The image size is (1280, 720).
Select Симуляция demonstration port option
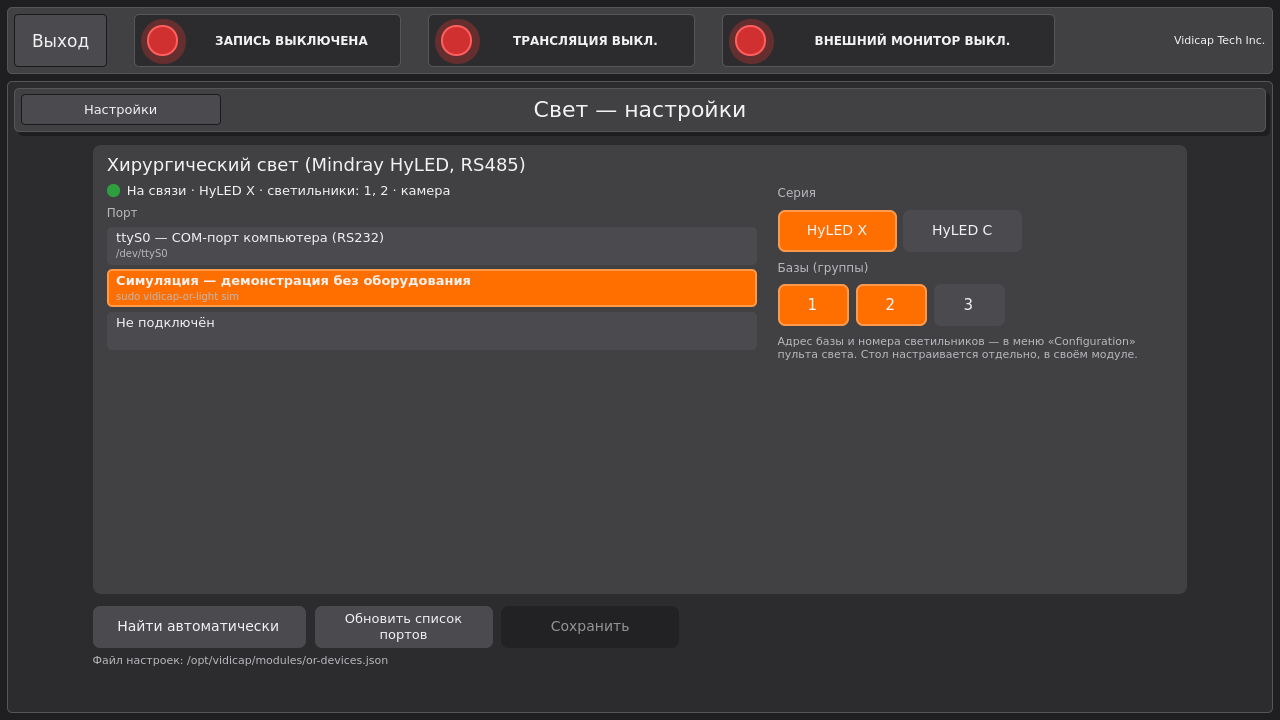tap(432, 288)
